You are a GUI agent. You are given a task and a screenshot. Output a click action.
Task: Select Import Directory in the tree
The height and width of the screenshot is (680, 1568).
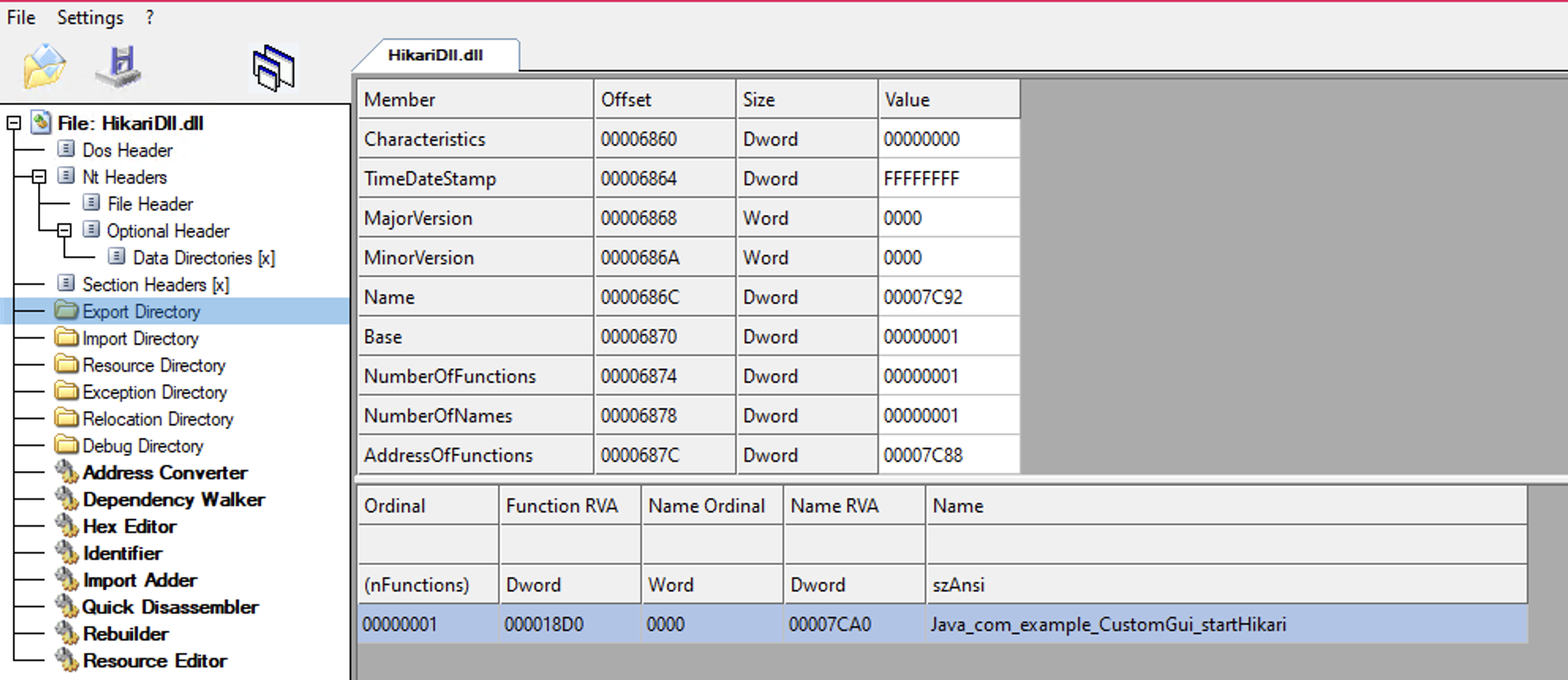pyautogui.click(x=140, y=338)
